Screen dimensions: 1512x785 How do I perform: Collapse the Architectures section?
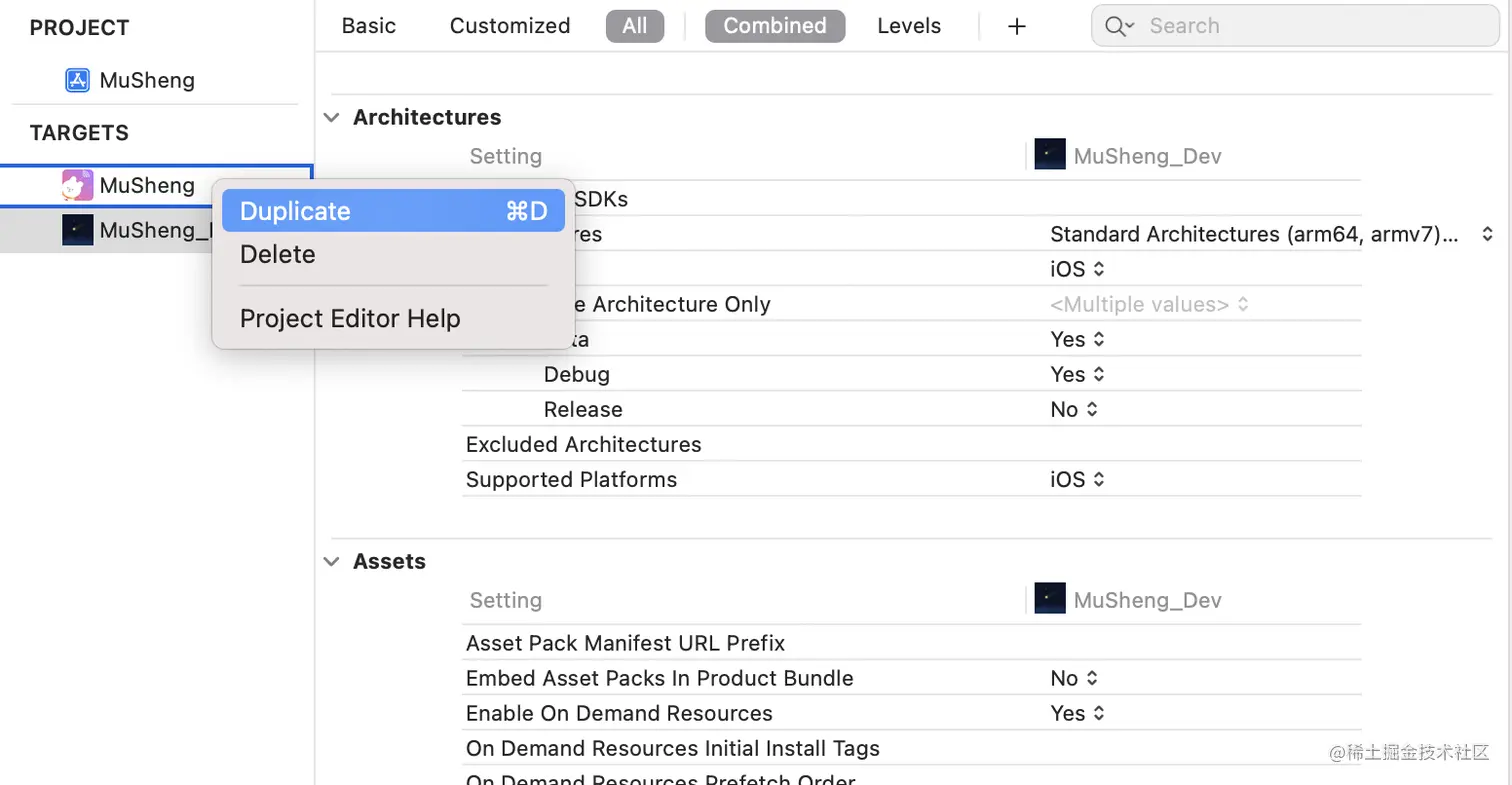click(331, 117)
